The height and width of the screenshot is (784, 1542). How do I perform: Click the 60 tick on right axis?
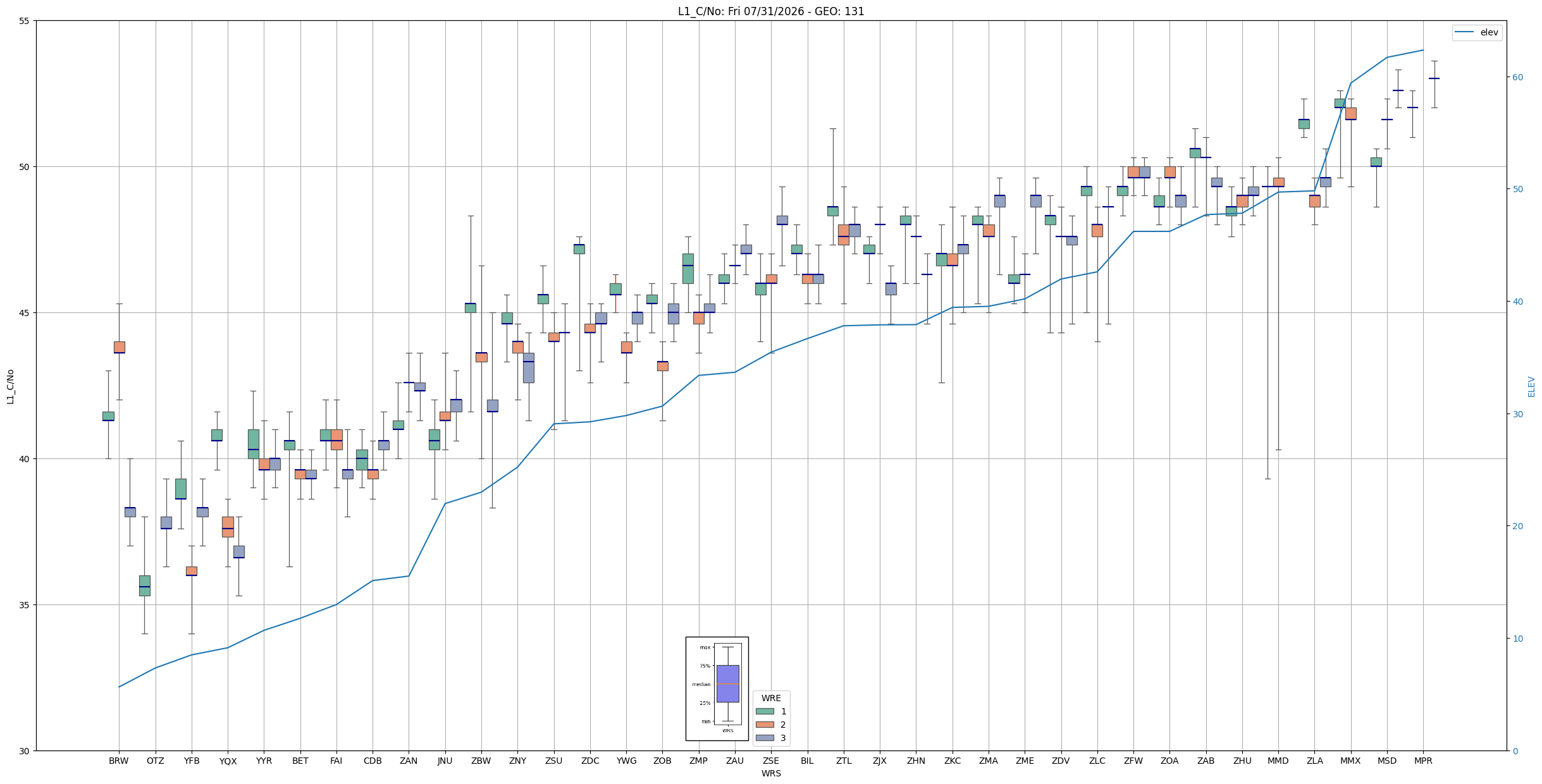point(1517,77)
